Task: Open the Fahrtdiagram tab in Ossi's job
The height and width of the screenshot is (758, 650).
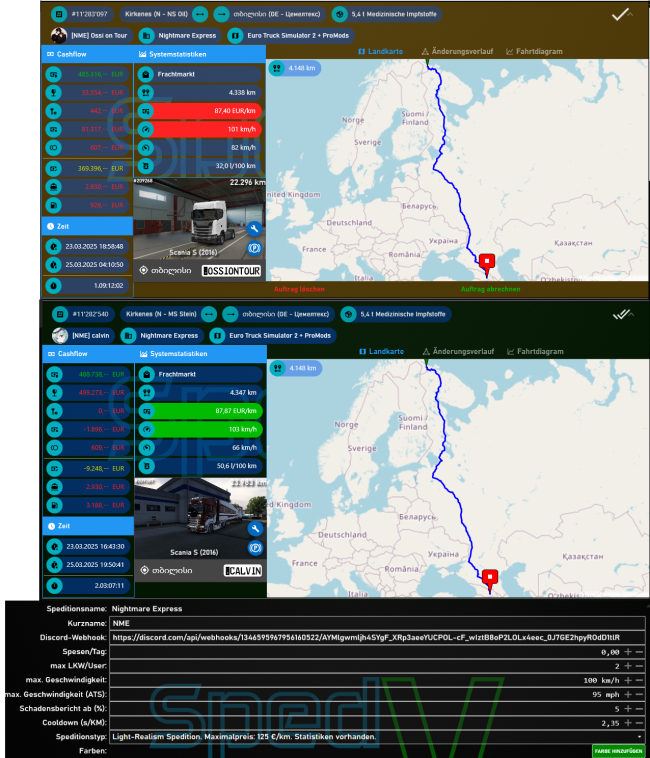Action: pos(534,51)
